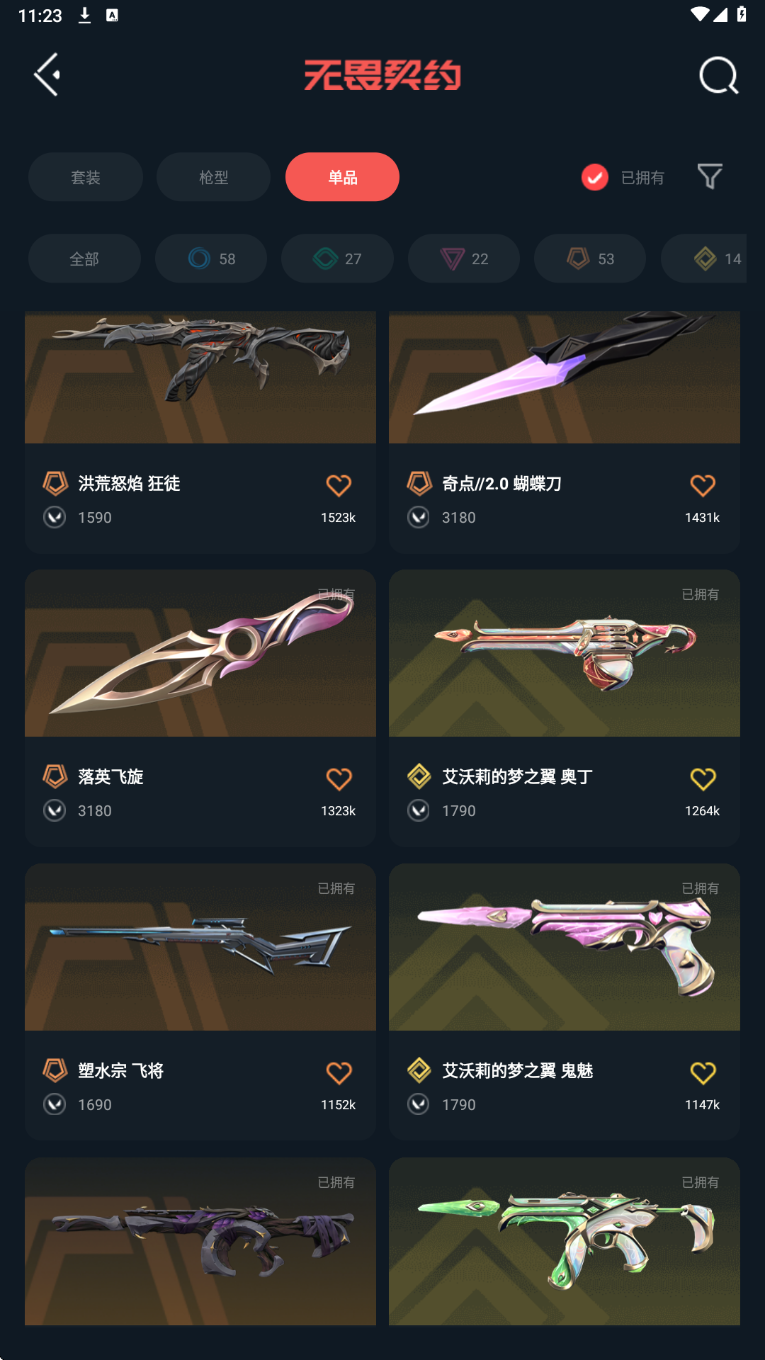Filter by blue circle tier 58

(x=211, y=259)
